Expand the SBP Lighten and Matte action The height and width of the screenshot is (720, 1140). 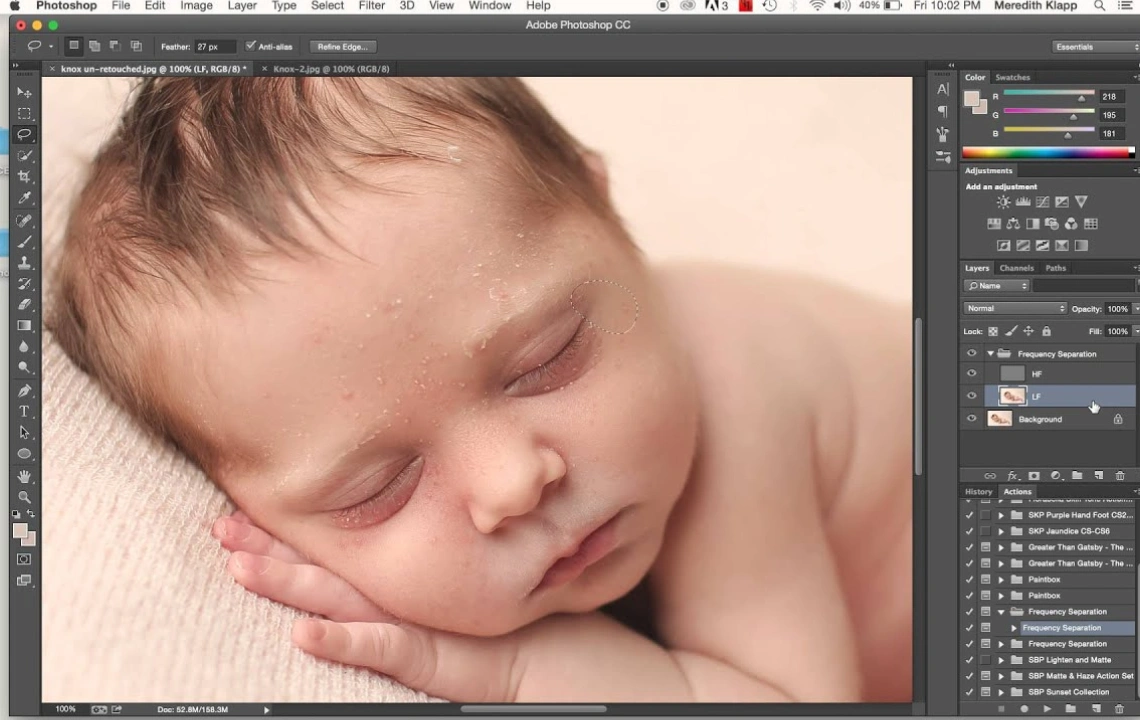tap(1002, 659)
